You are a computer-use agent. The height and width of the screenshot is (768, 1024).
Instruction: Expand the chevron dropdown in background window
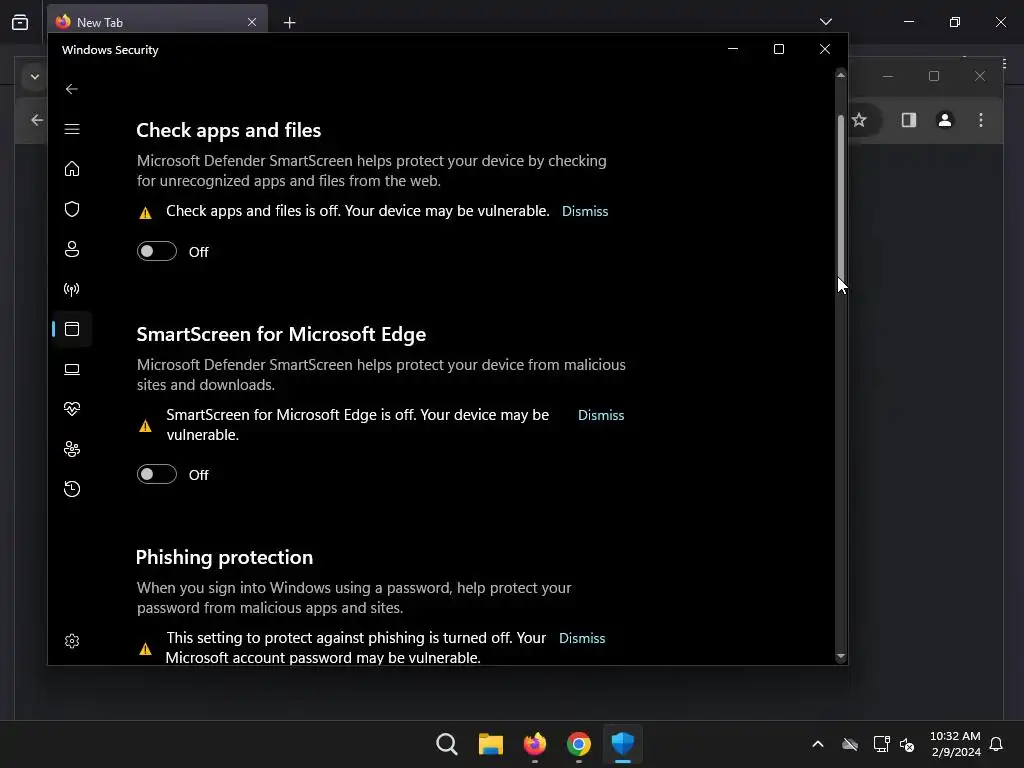point(35,77)
